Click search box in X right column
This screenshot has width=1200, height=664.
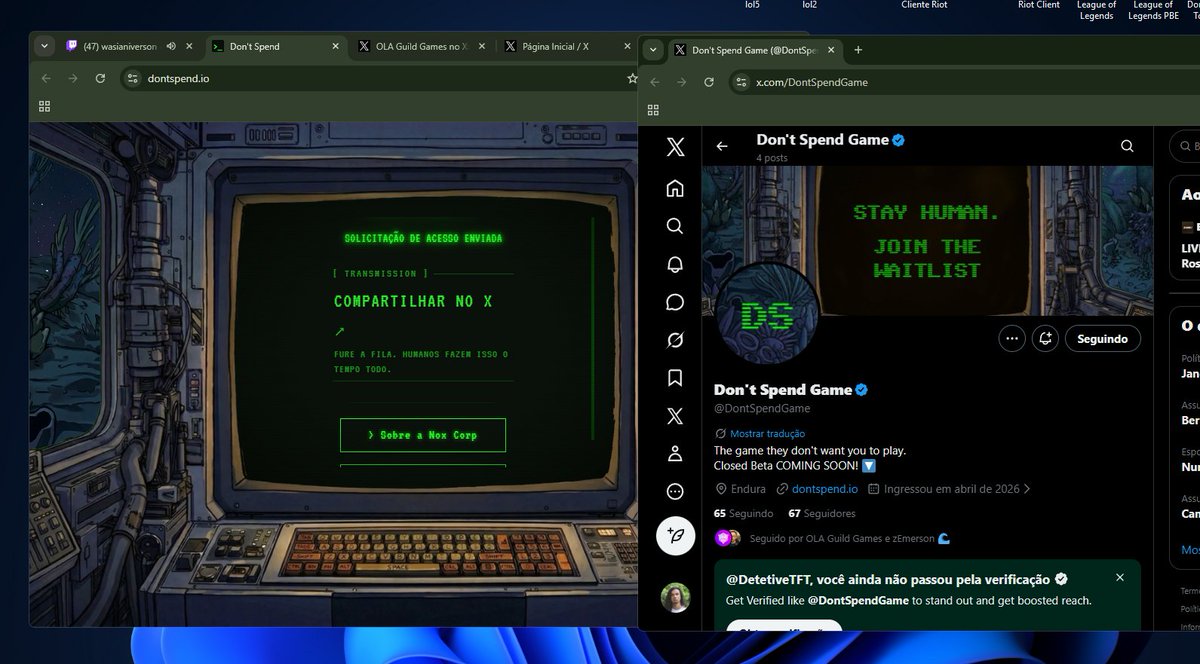[x=1185, y=146]
